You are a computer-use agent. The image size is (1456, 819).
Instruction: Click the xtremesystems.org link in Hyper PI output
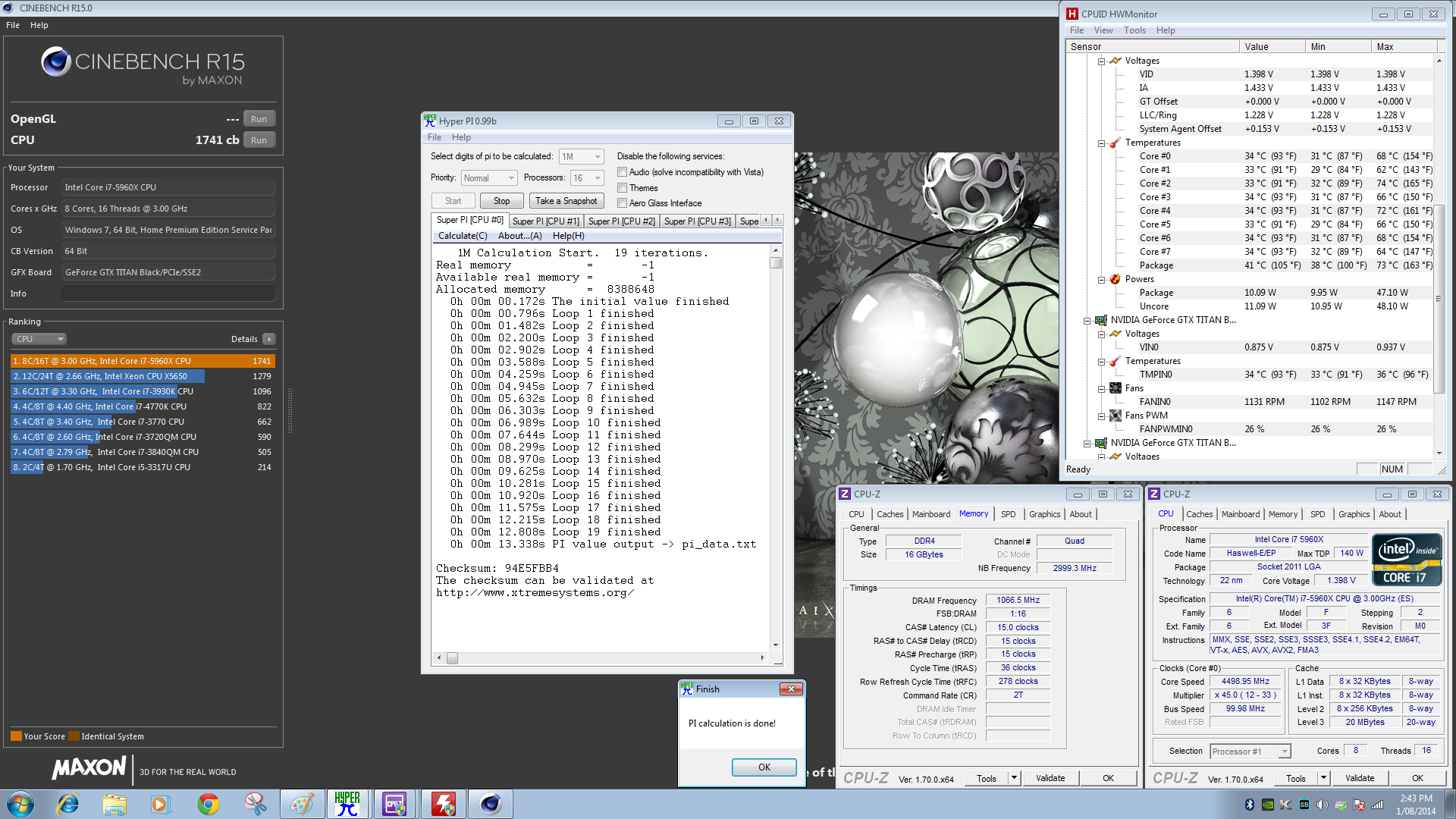(534, 592)
